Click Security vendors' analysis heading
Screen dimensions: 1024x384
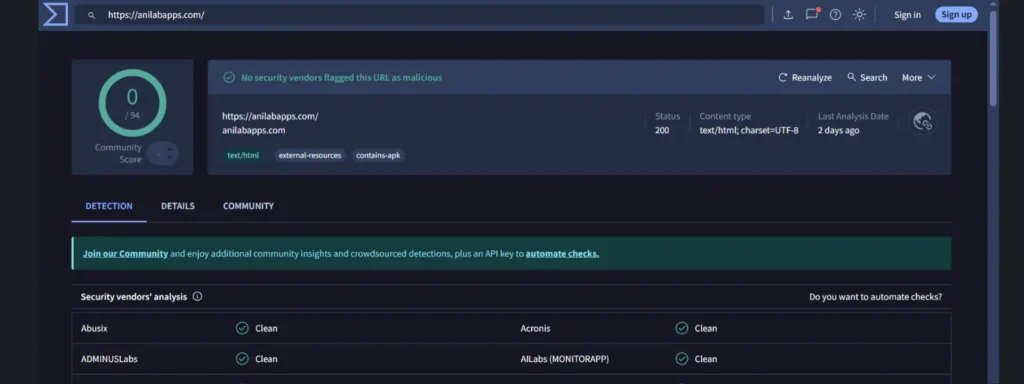click(134, 296)
